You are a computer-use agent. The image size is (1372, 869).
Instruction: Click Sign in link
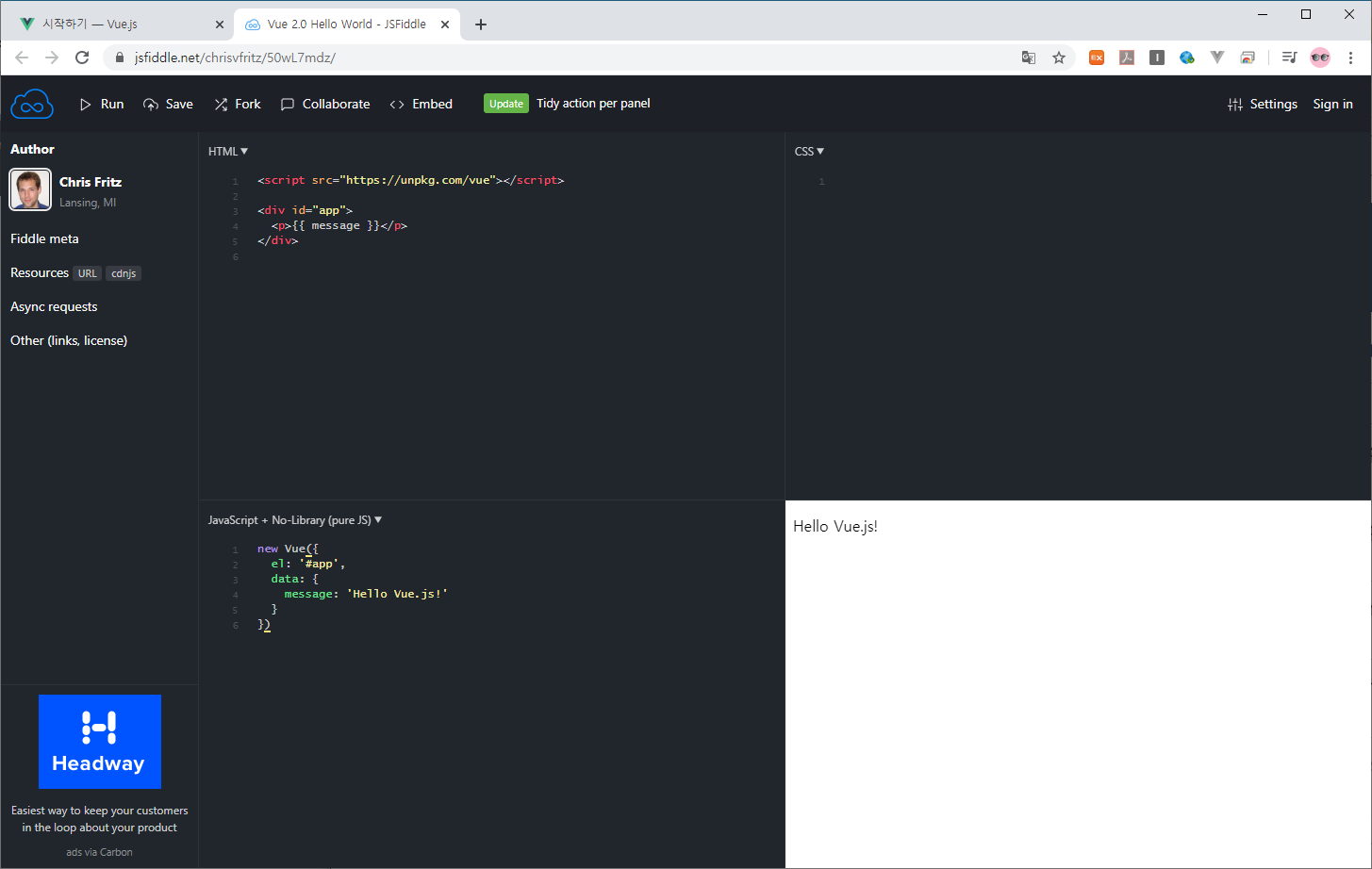coord(1332,104)
